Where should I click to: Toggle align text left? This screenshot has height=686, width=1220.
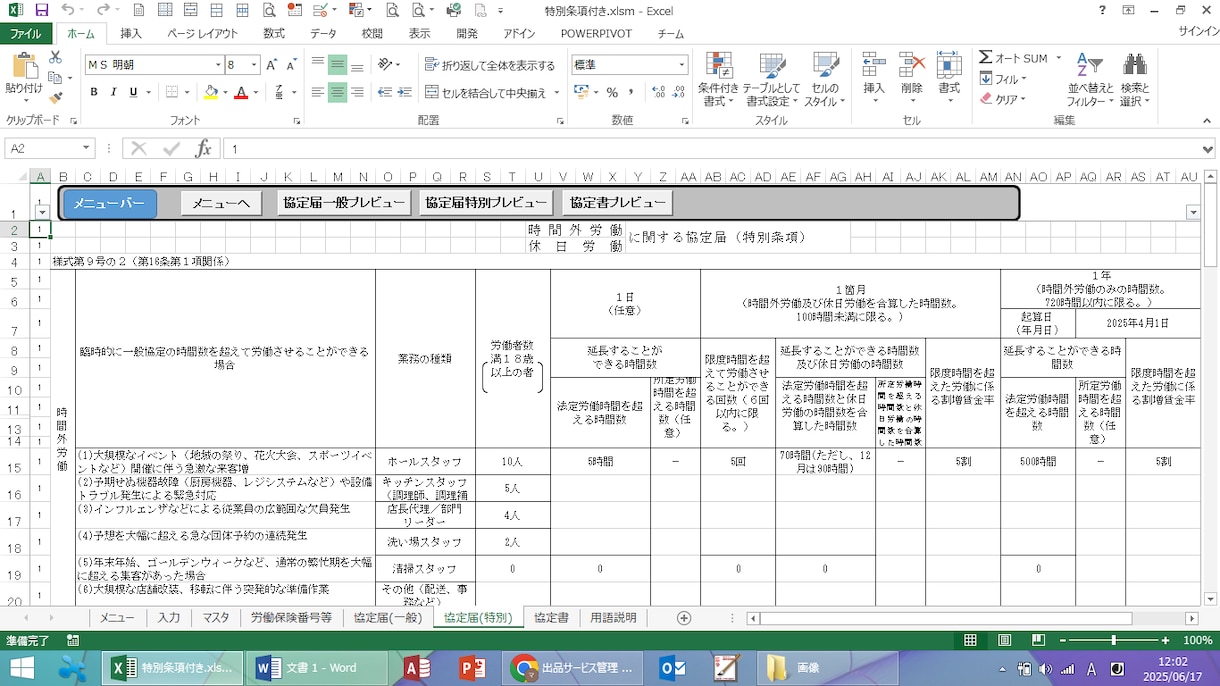point(318,92)
